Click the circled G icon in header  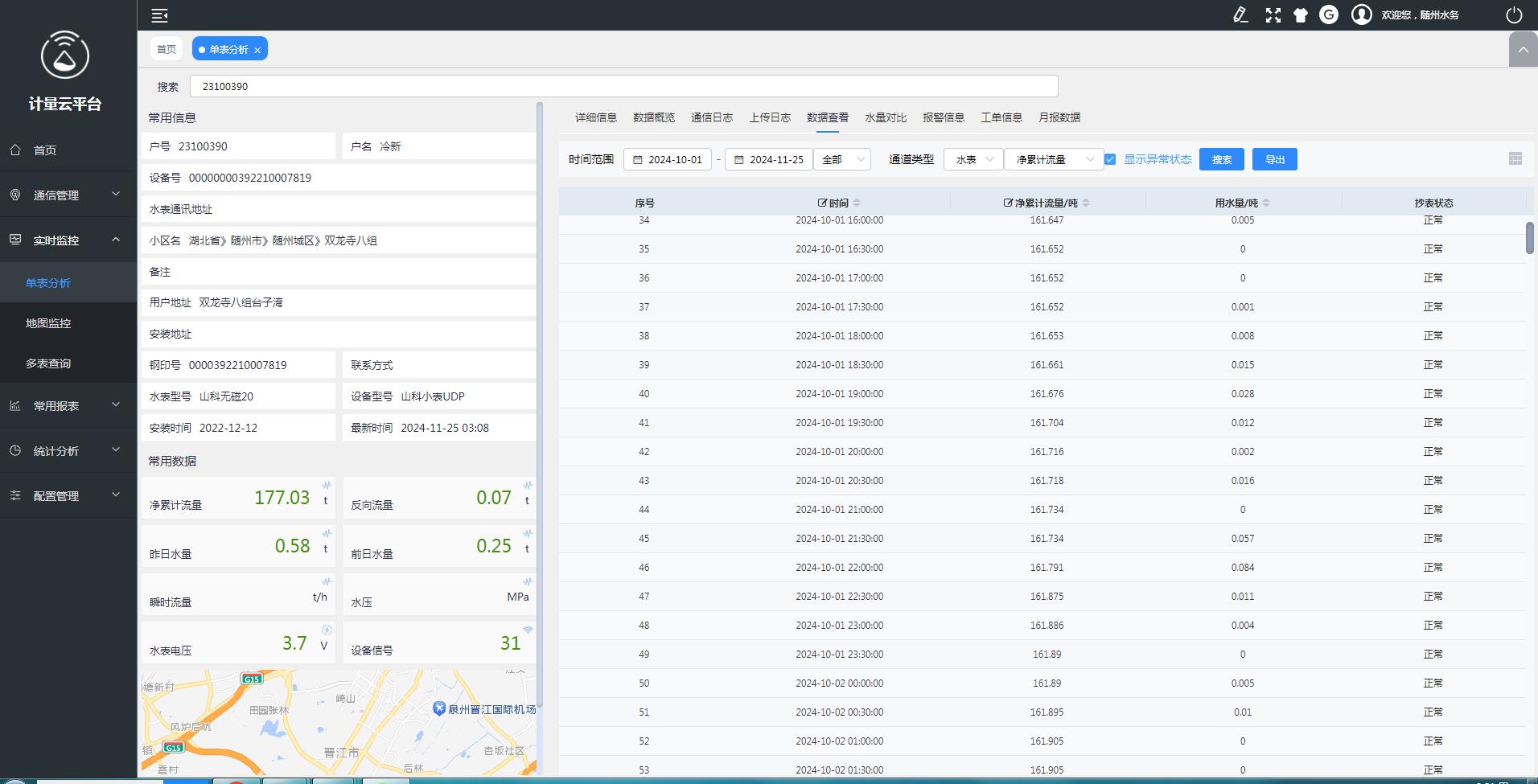1329,15
